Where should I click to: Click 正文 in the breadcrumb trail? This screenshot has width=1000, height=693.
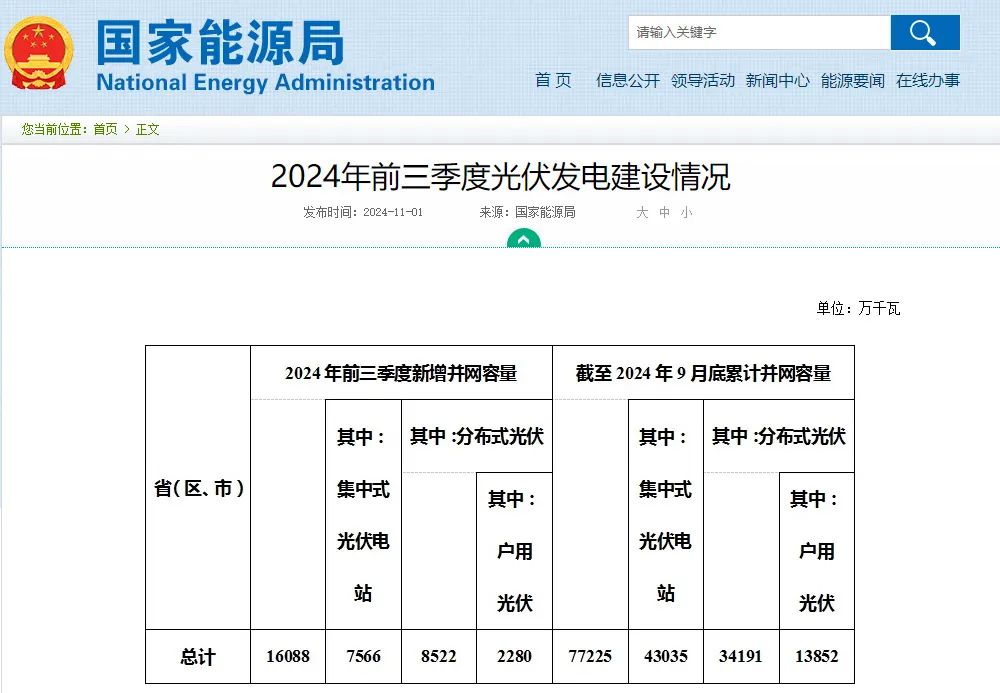(x=148, y=130)
